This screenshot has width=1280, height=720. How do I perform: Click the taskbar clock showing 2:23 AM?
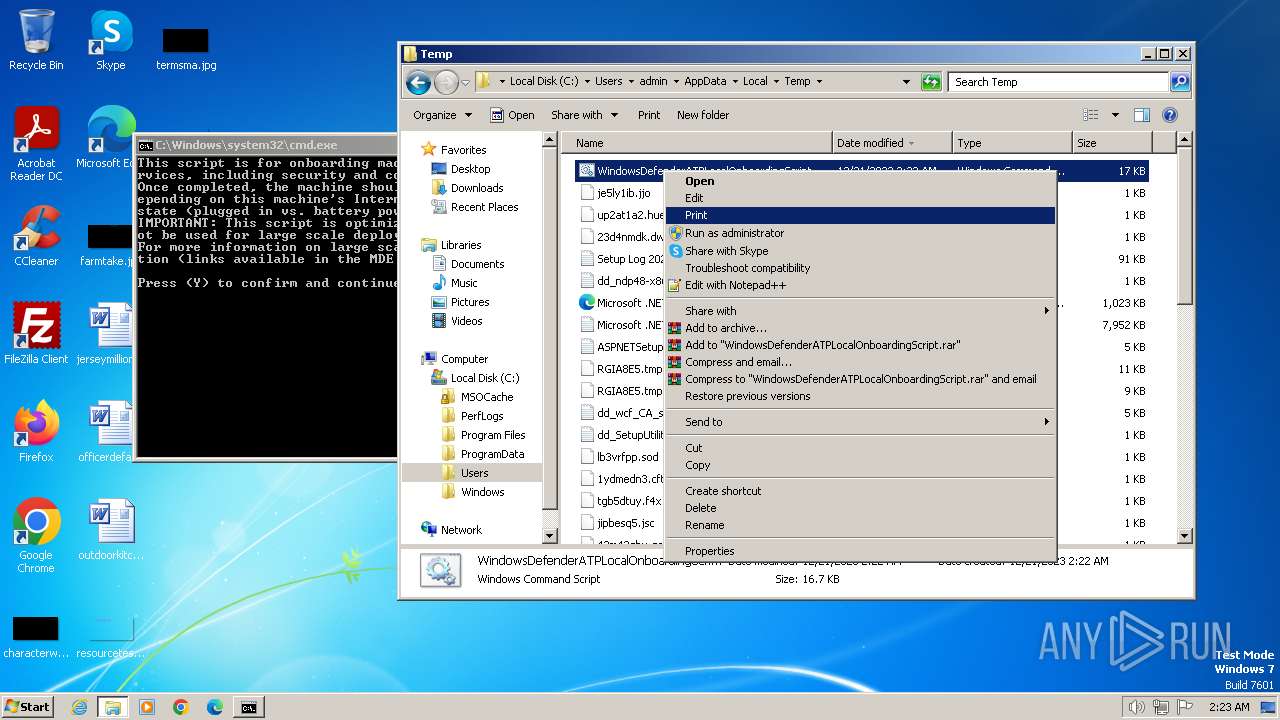1229,707
